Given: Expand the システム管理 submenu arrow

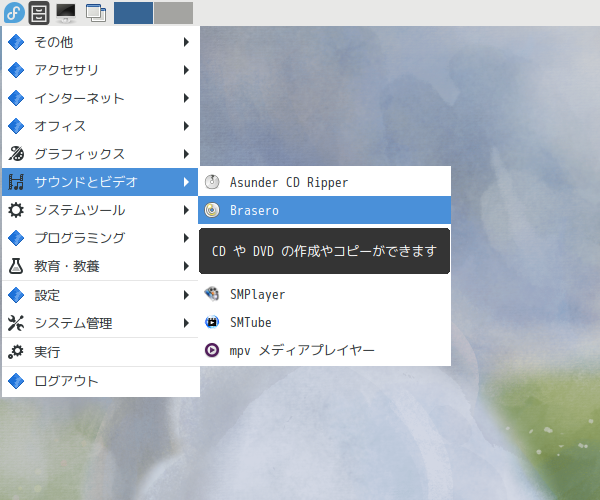Looking at the screenshot, I should 186,323.
